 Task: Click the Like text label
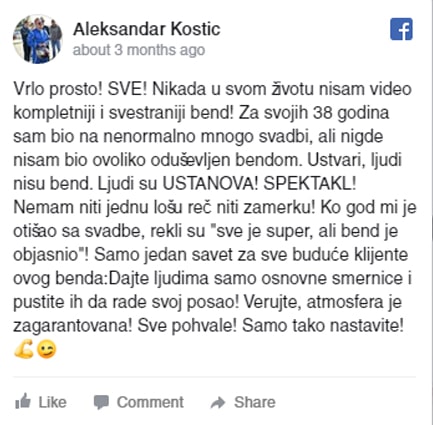click(x=53, y=402)
